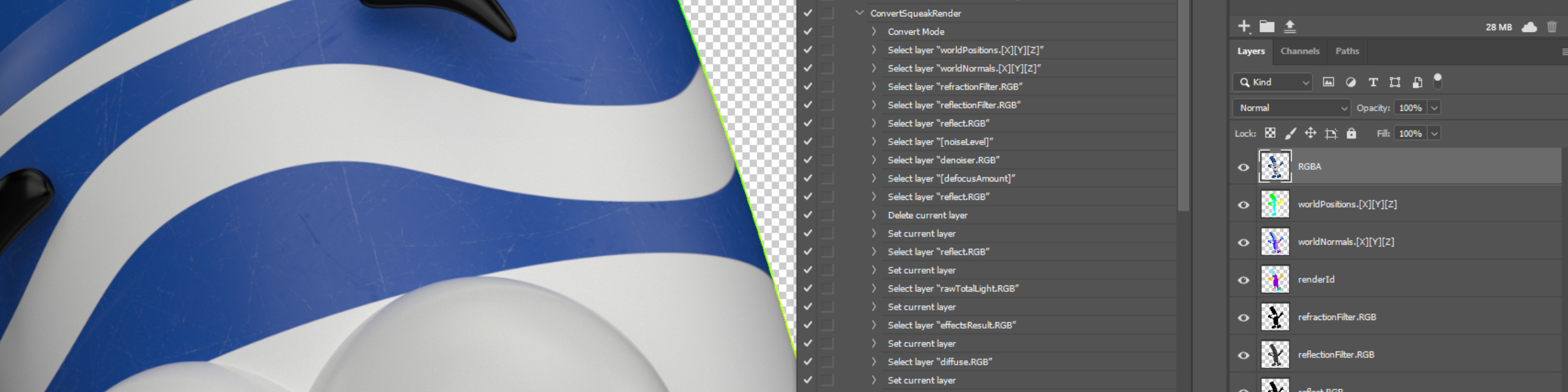The height and width of the screenshot is (392, 1568).
Task: Select action step 'Select layer "[defocusAmount]"'
Action: [951, 178]
